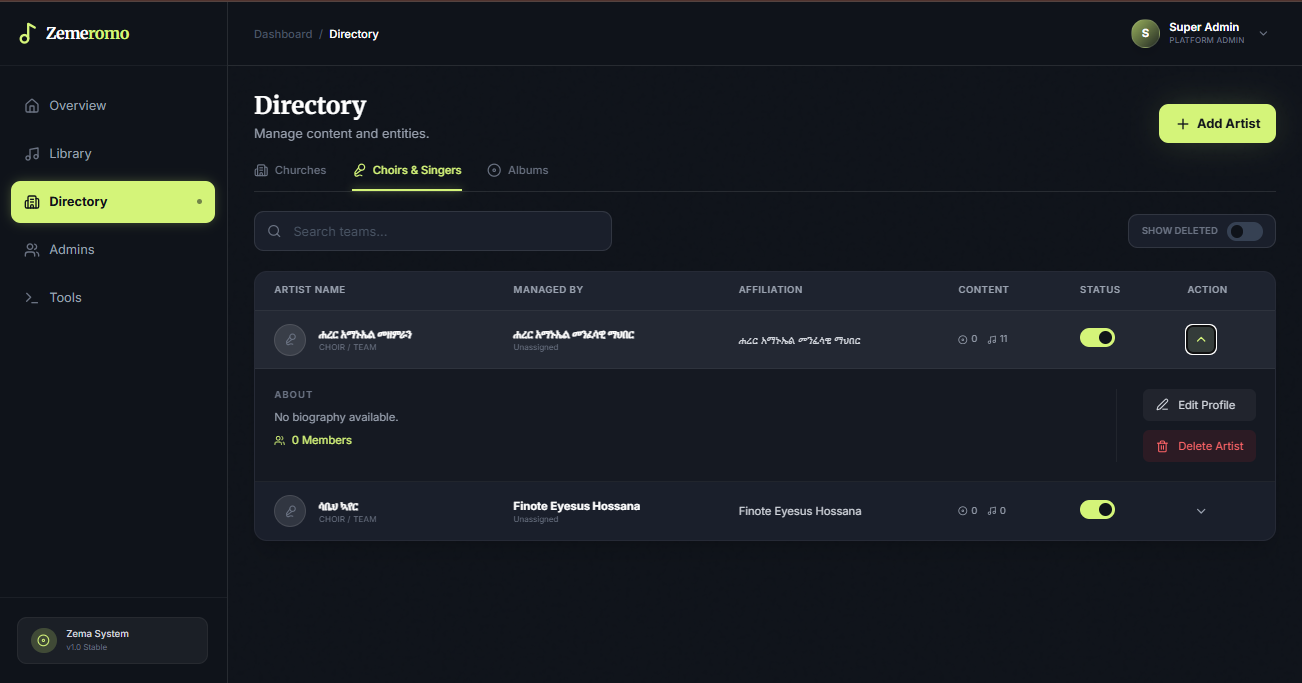Click the 'No biography available.' text
The width and height of the screenshot is (1302, 683).
click(336, 417)
